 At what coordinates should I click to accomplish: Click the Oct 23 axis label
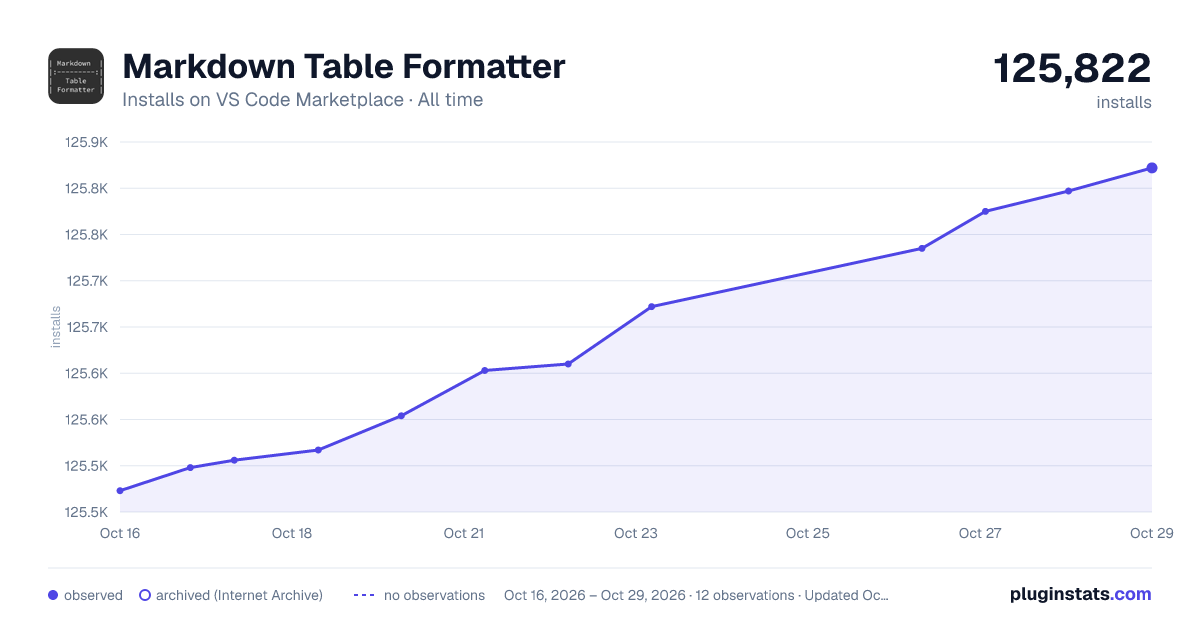(x=636, y=533)
